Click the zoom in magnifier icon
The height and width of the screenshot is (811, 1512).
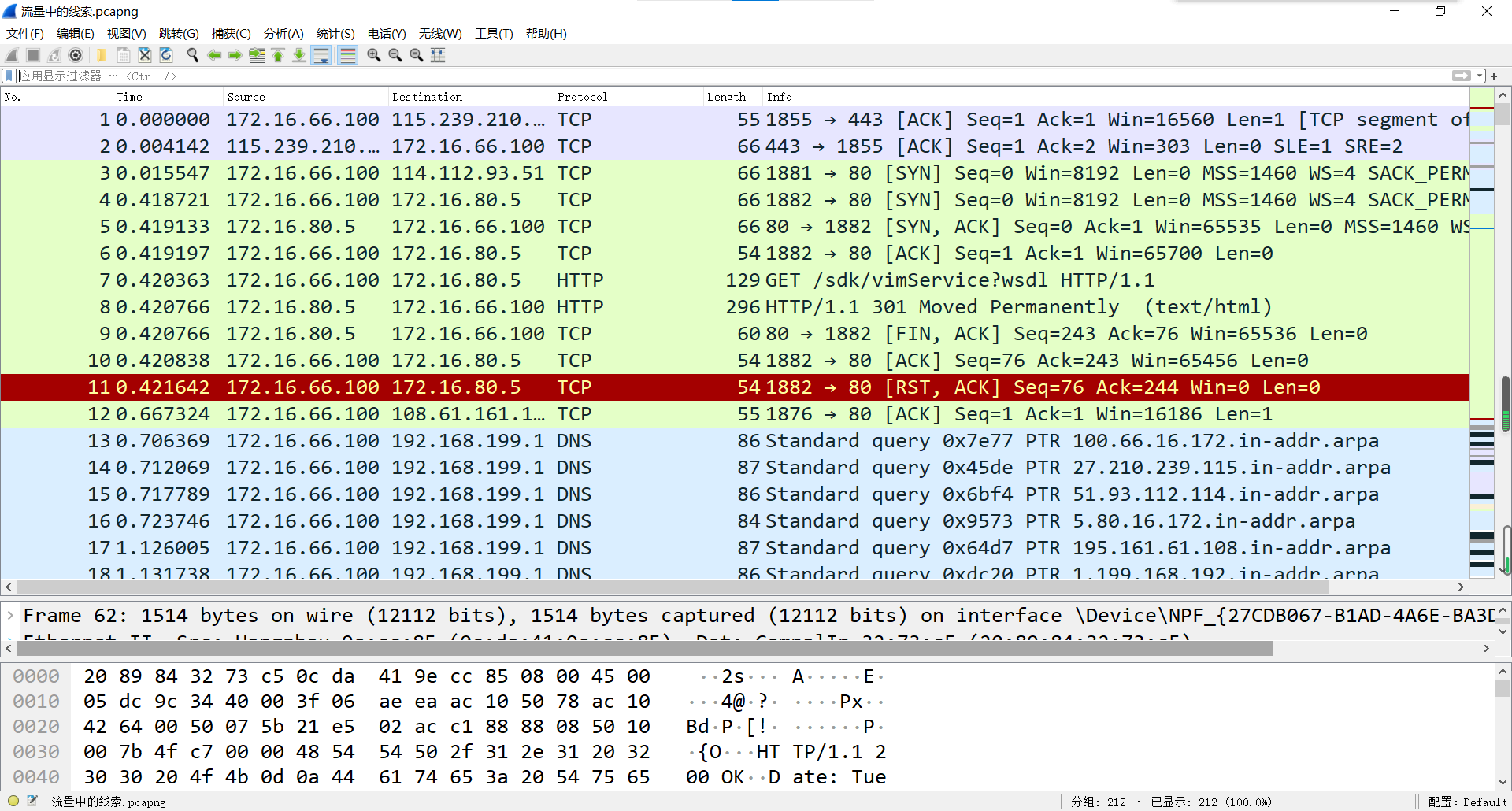pos(374,55)
